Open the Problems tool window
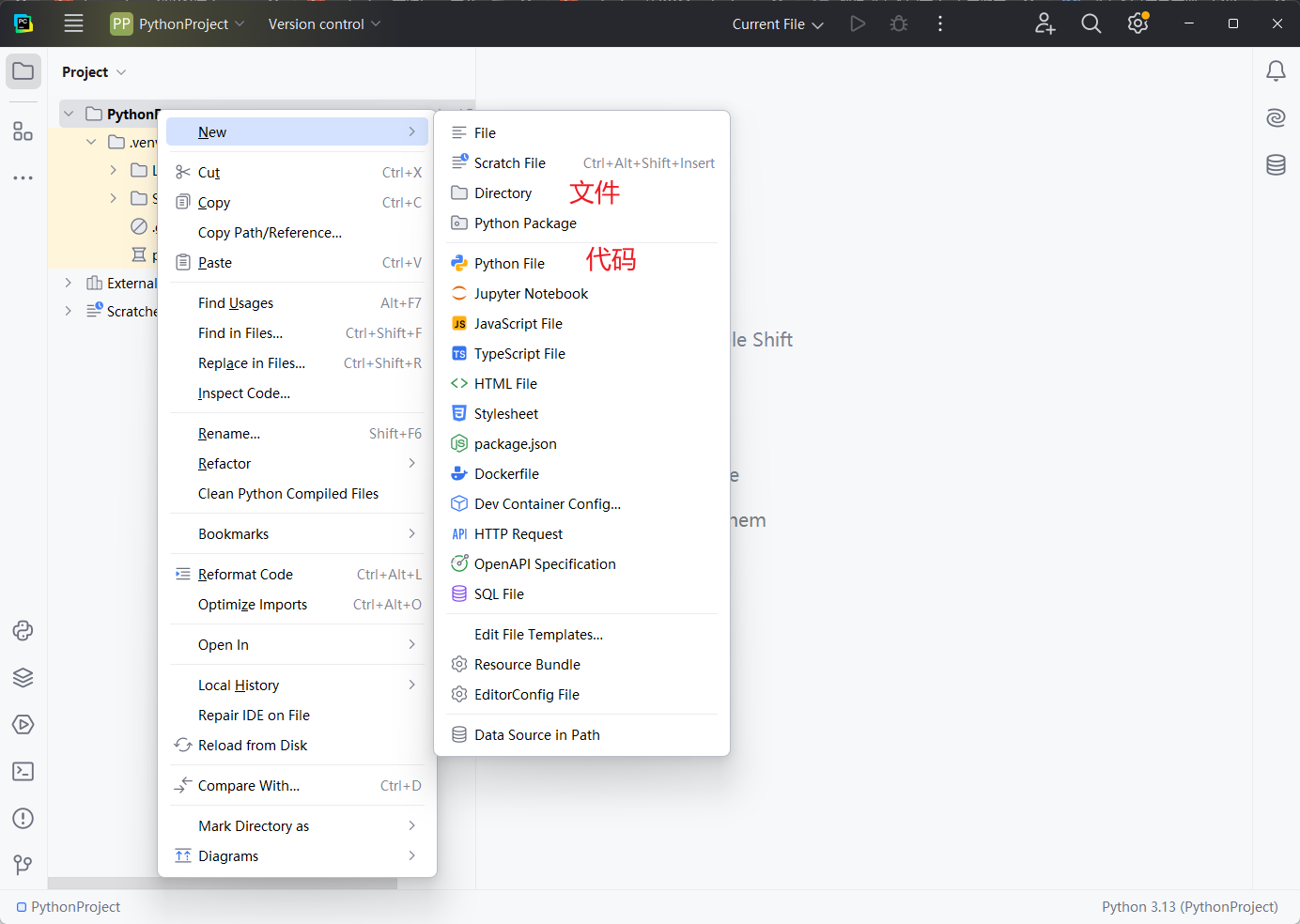The image size is (1300, 924). pos(23,819)
